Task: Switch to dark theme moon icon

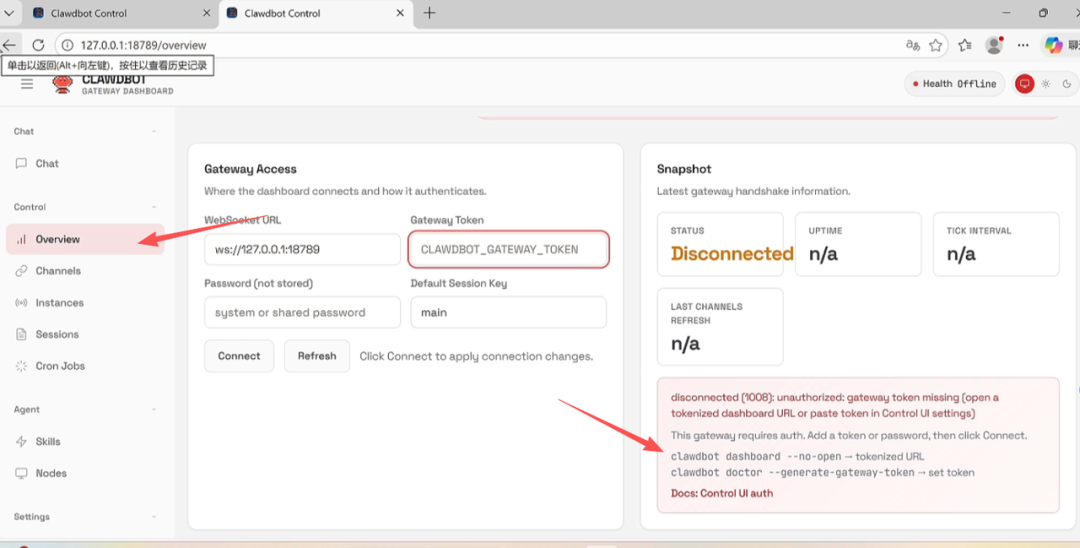Action: click(x=1066, y=84)
